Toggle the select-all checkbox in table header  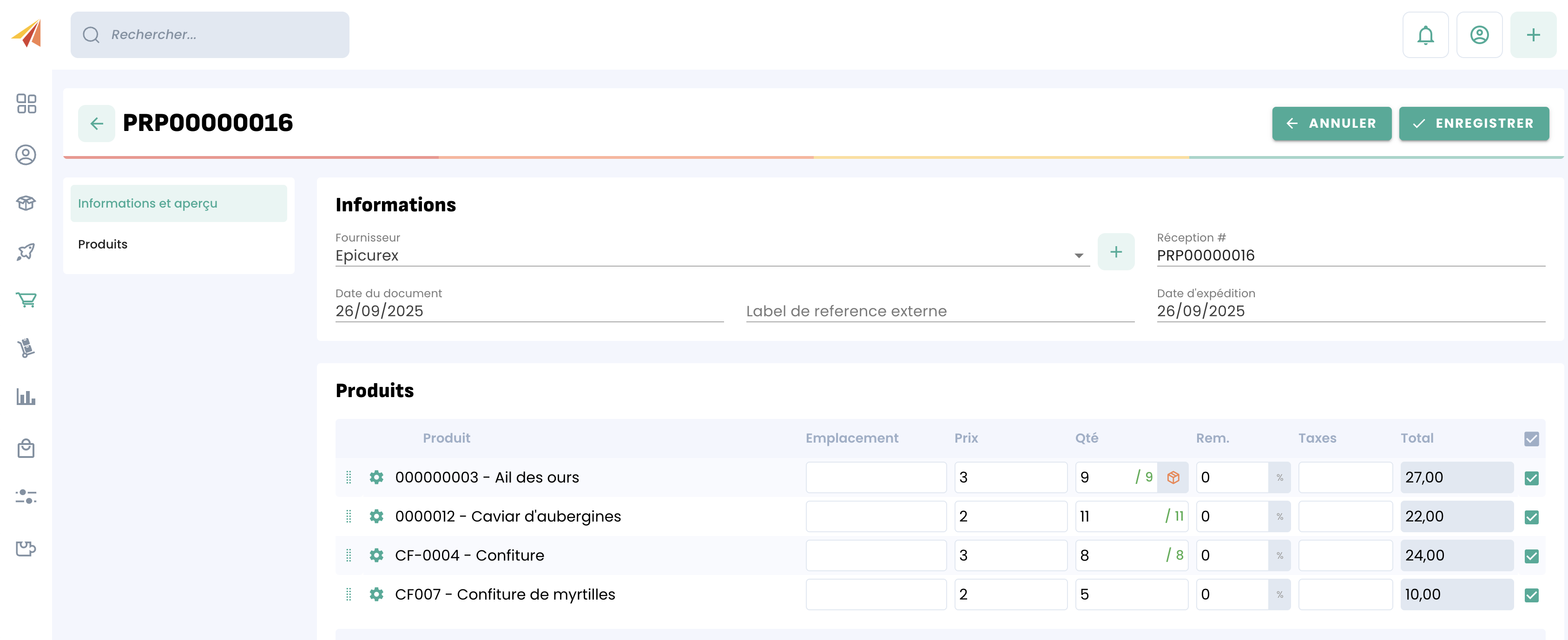tap(1531, 438)
